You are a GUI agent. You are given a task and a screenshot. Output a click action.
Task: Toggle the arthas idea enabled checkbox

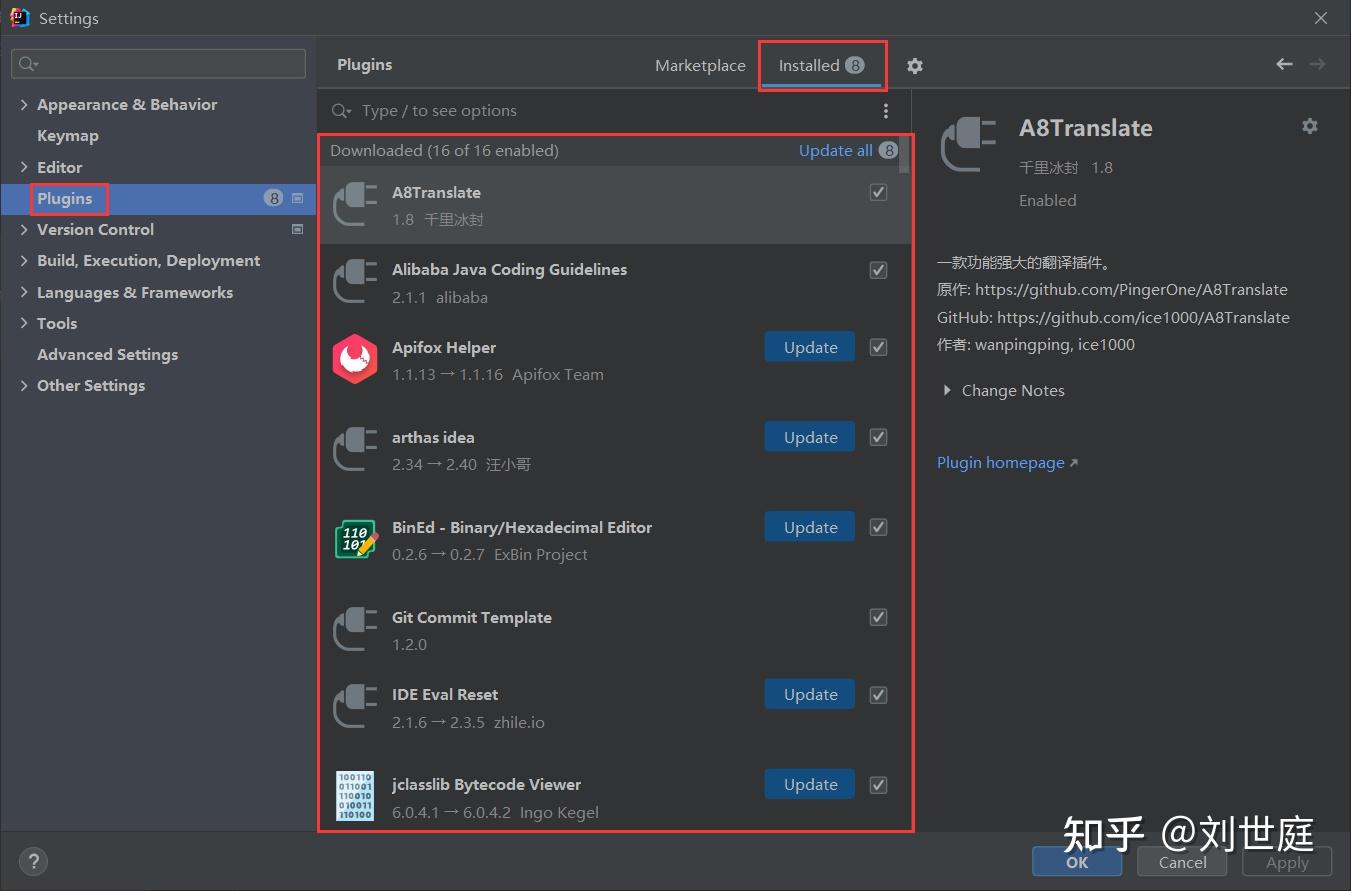[x=878, y=437]
